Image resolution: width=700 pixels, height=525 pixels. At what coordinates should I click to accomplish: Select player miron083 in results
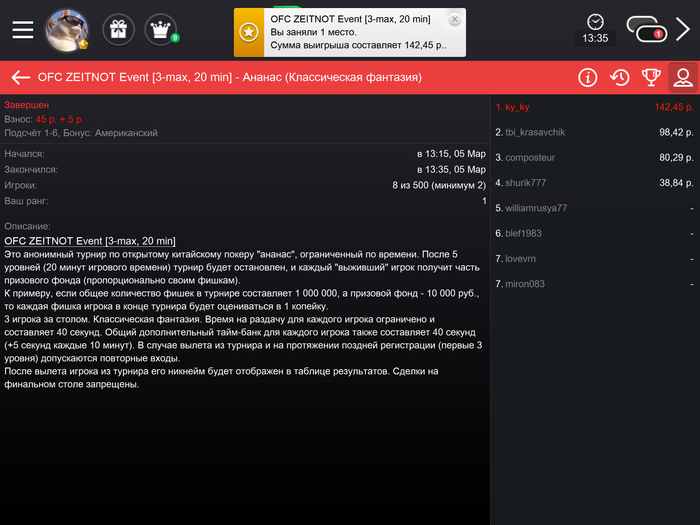click(x=595, y=283)
